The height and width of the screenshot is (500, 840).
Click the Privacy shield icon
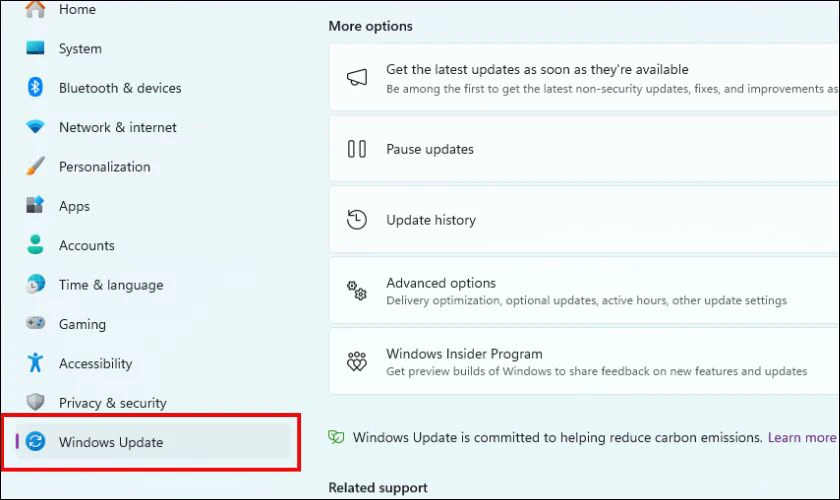point(35,402)
